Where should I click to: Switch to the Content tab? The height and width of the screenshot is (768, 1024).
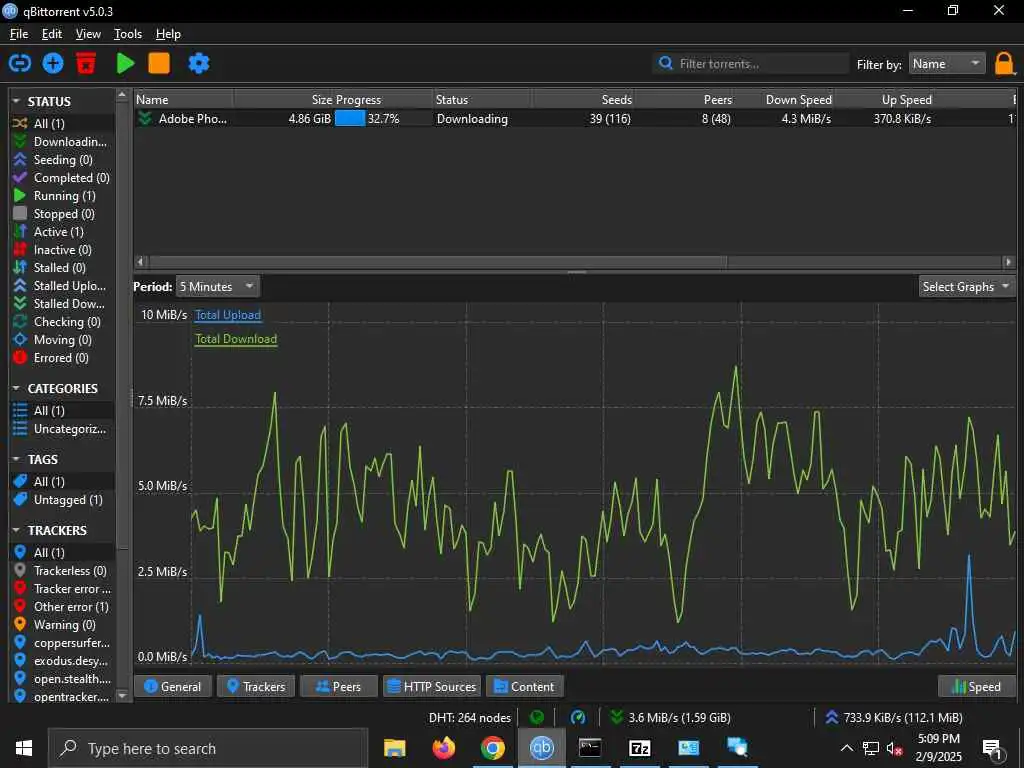click(x=524, y=686)
